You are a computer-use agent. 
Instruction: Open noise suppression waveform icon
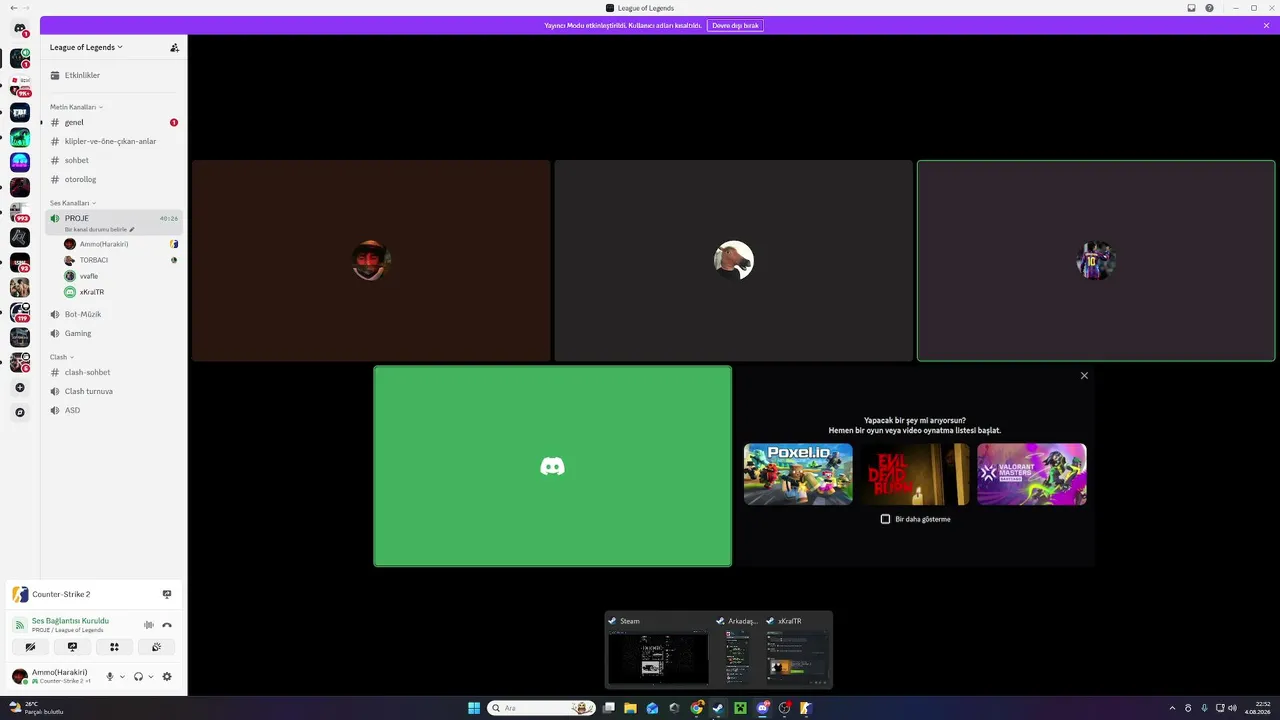coord(149,625)
